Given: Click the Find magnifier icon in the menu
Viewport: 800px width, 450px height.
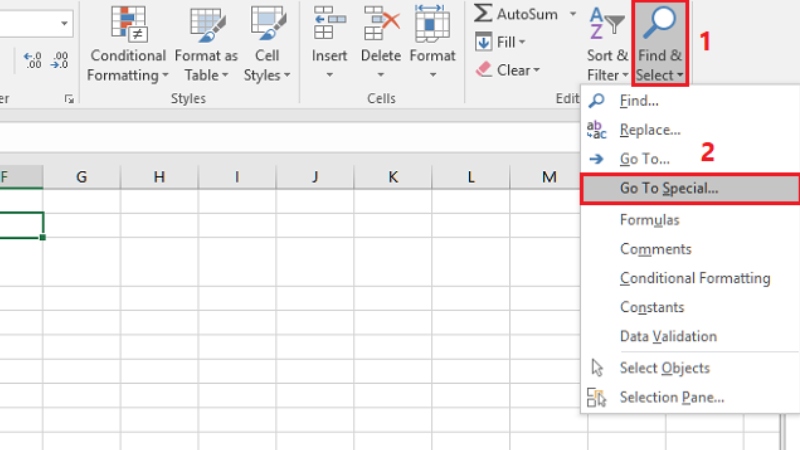Looking at the screenshot, I should tap(596, 101).
